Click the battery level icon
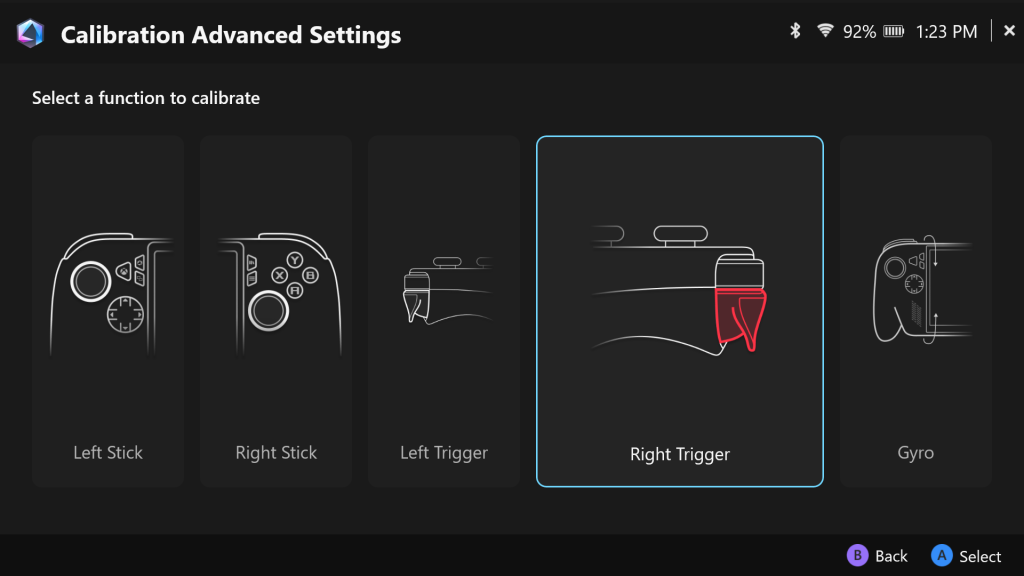This screenshot has height=576, width=1024. (895, 32)
